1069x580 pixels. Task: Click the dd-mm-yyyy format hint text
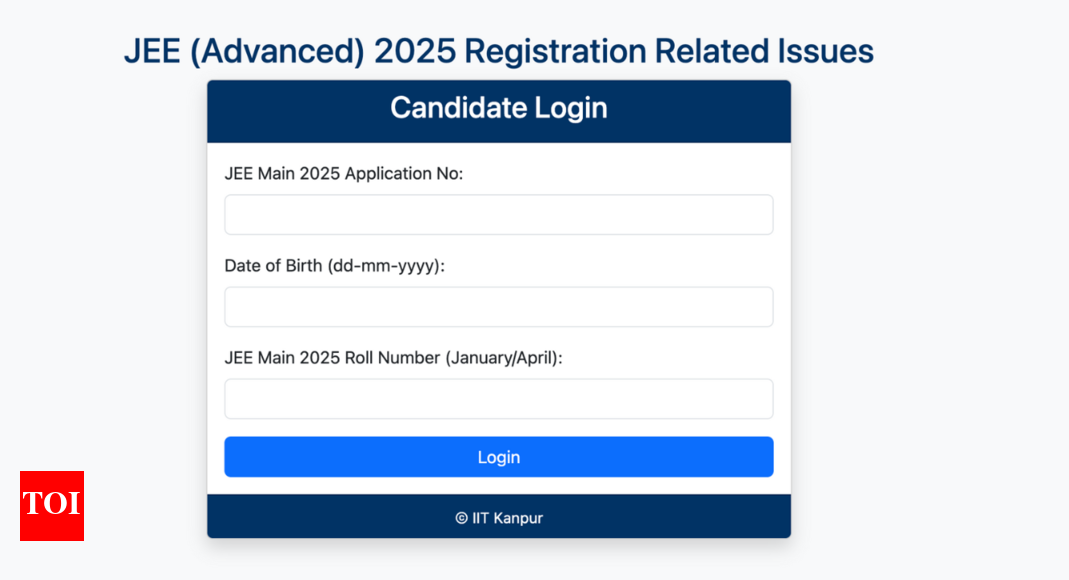pos(385,266)
